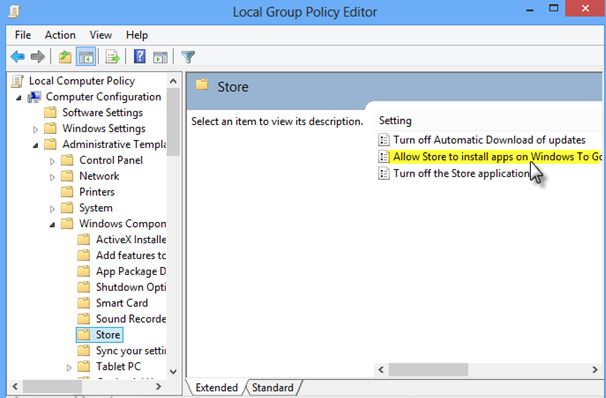Collapse the Windows Components node
The width and height of the screenshot is (606, 398).
[x=52, y=225]
